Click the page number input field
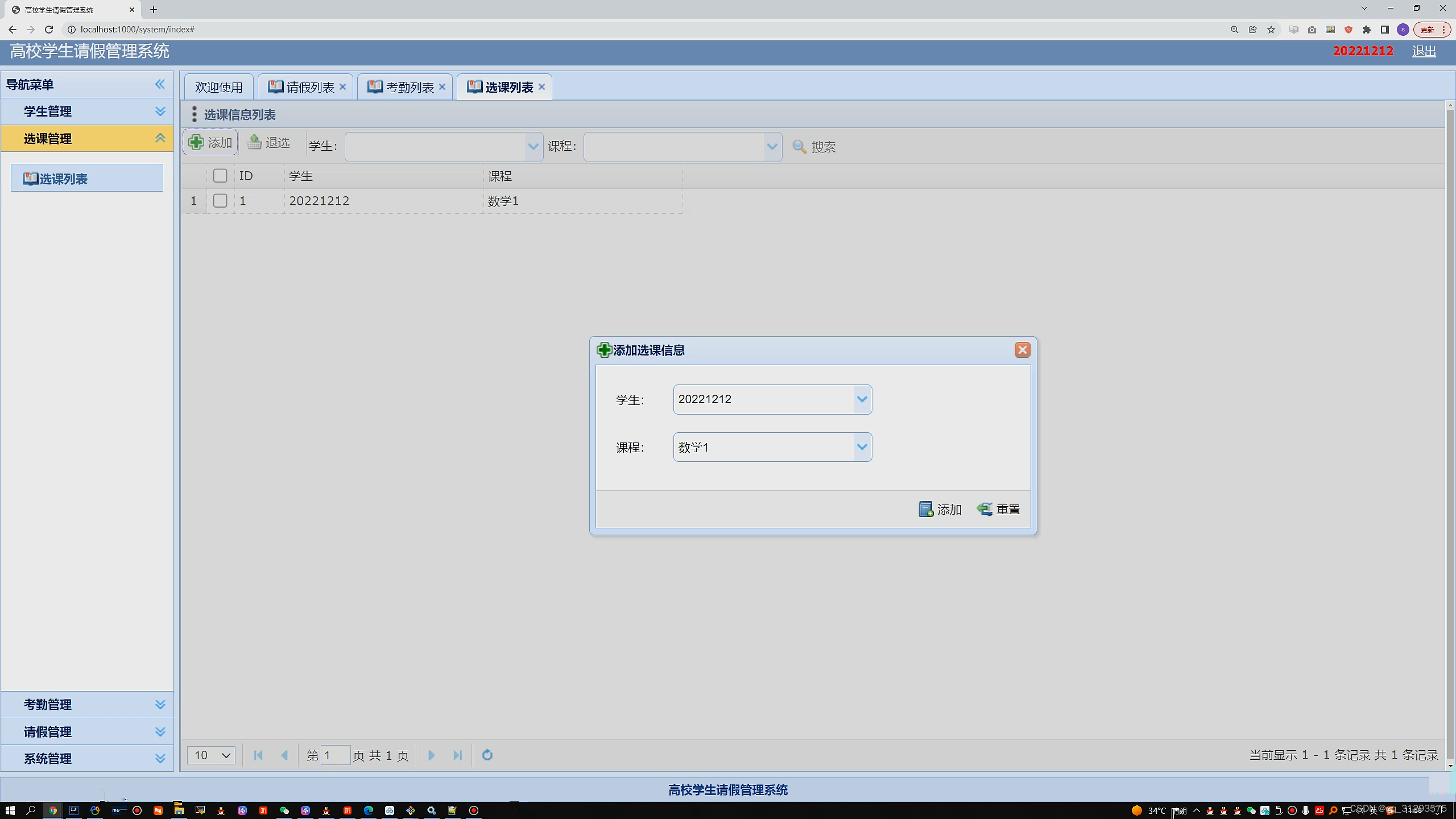The height and width of the screenshot is (819, 1456). click(x=336, y=755)
